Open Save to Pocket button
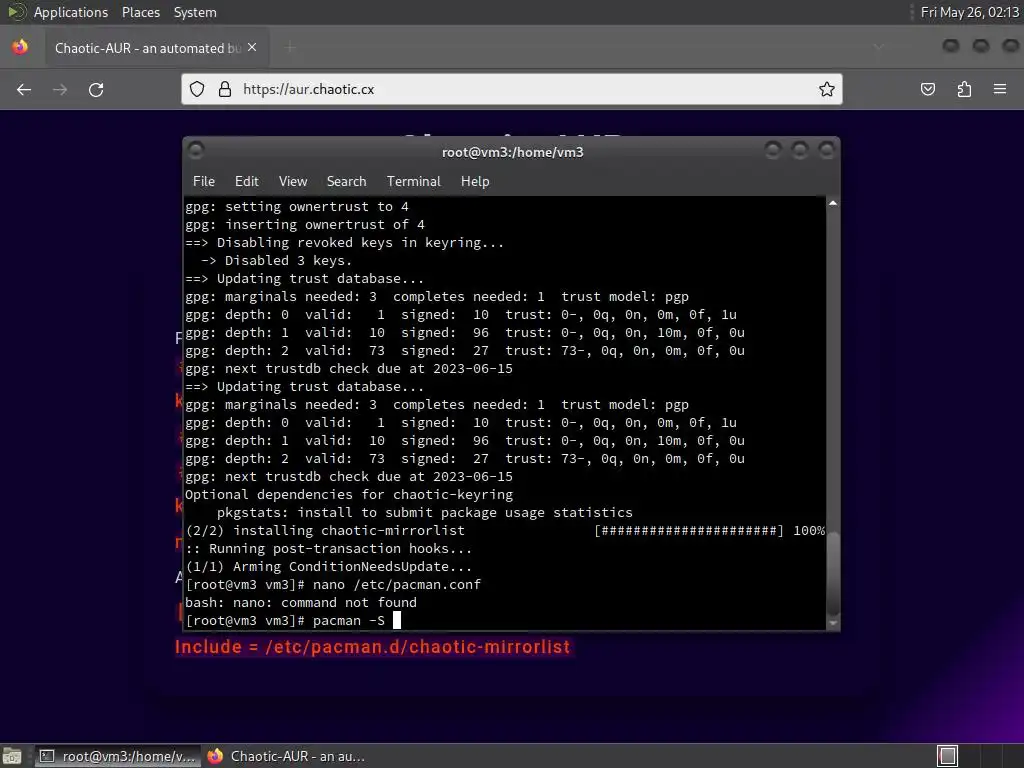1024x768 pixels. coord(927,89)
